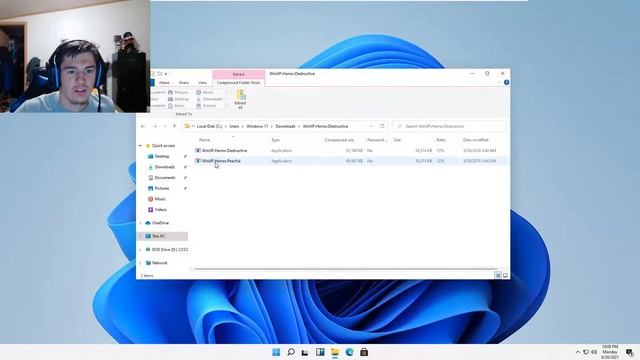The height and width of the screenshot is (360, 640).
Task: Expand the OneDrive tree node
Action: pyautogui.click(x=140, y=223)
